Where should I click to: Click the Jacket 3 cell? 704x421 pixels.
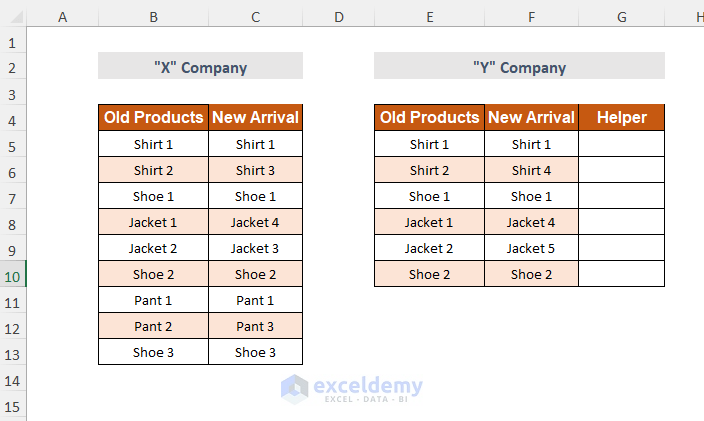pos(255,248)
